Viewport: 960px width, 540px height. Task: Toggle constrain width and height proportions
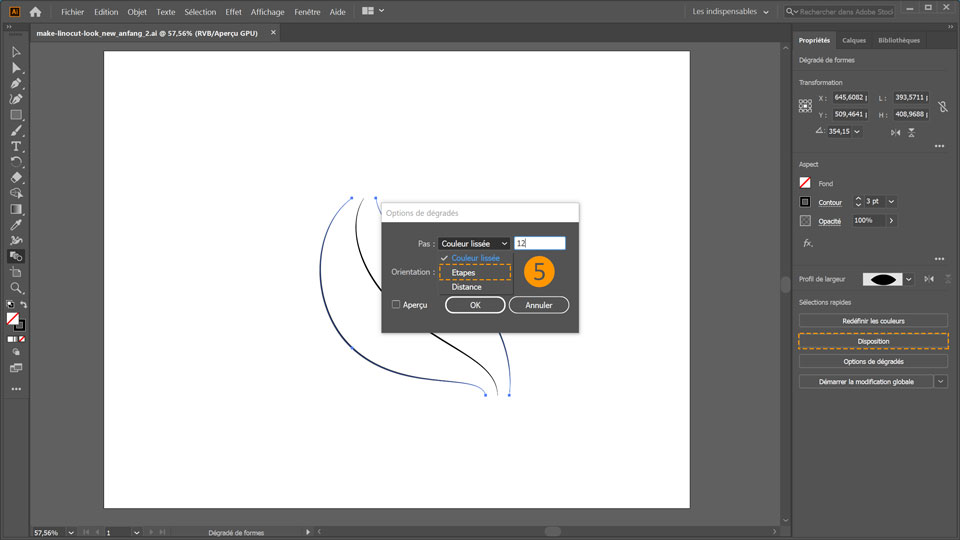pyautogui.click(x=943, y=107)
